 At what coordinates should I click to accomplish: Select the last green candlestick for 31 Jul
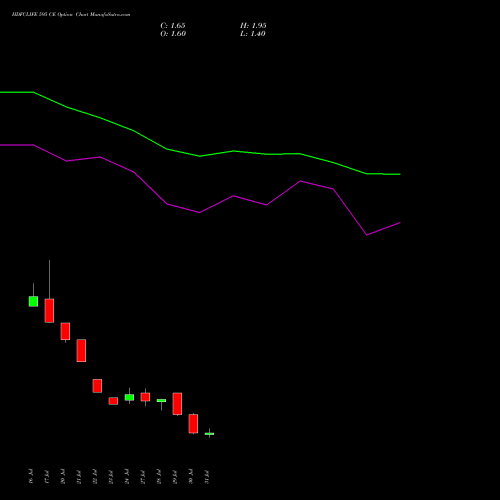pyautogui.click(x=209, y=434)
